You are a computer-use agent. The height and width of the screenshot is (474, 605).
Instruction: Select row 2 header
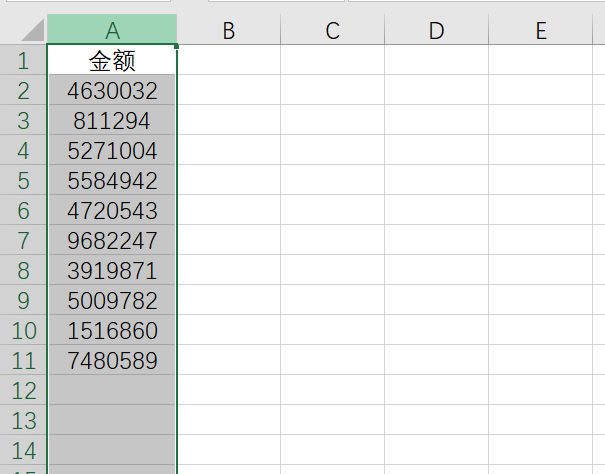(23, 90)
